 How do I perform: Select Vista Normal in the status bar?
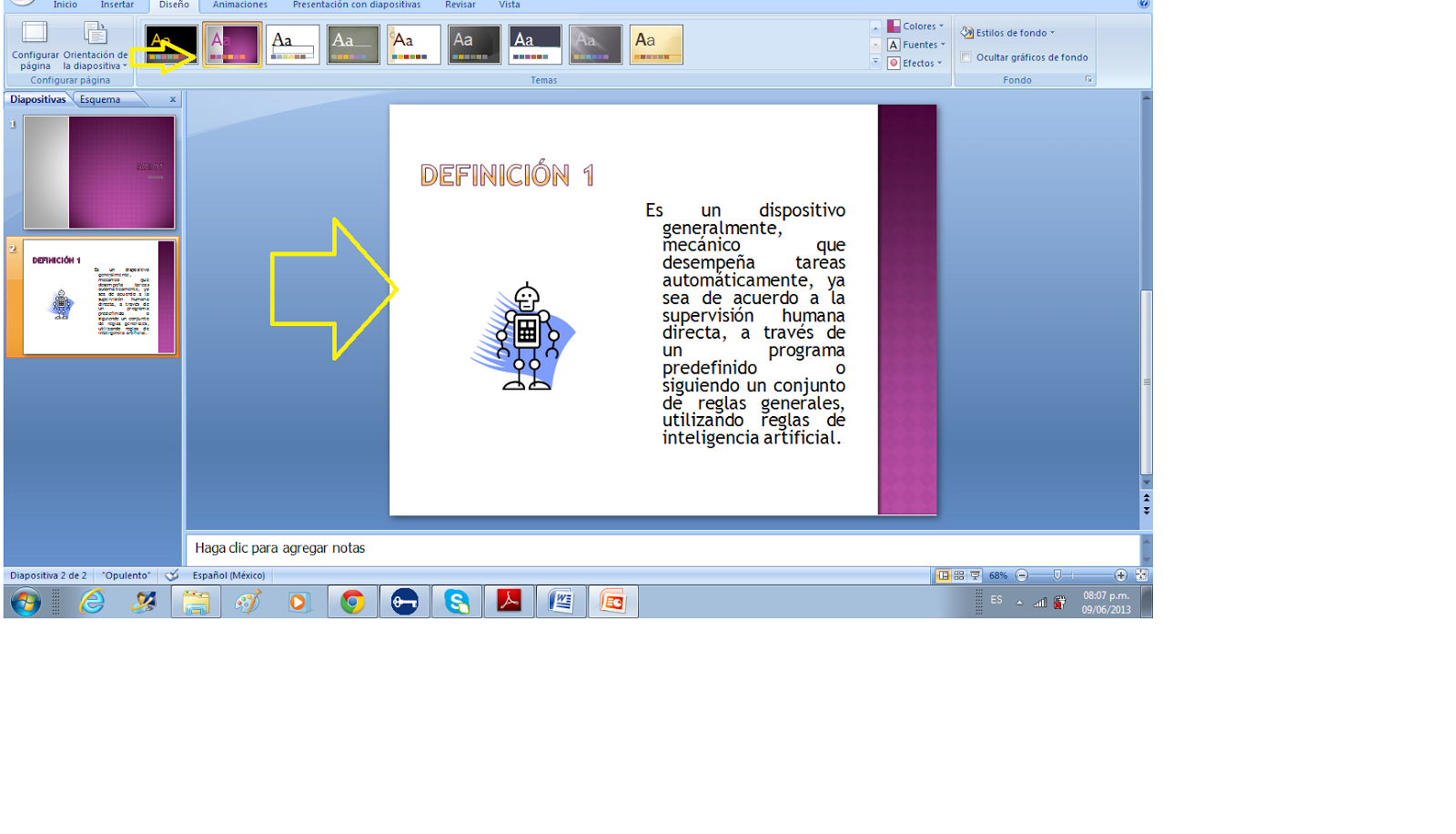tap(944, 575)
